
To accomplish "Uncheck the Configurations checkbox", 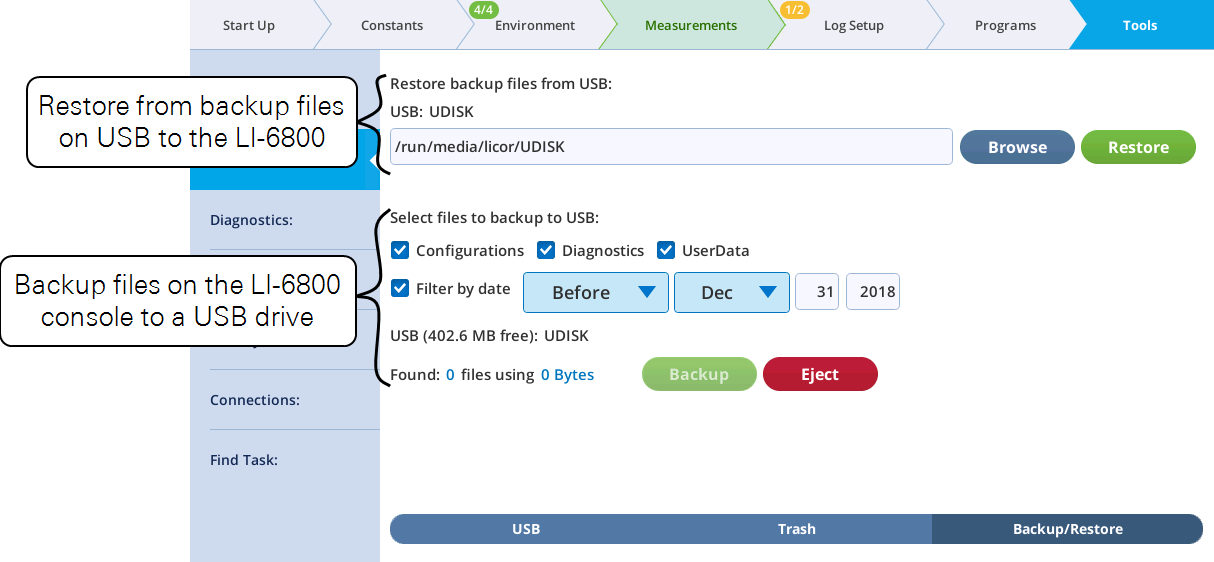I will (400, 250).
